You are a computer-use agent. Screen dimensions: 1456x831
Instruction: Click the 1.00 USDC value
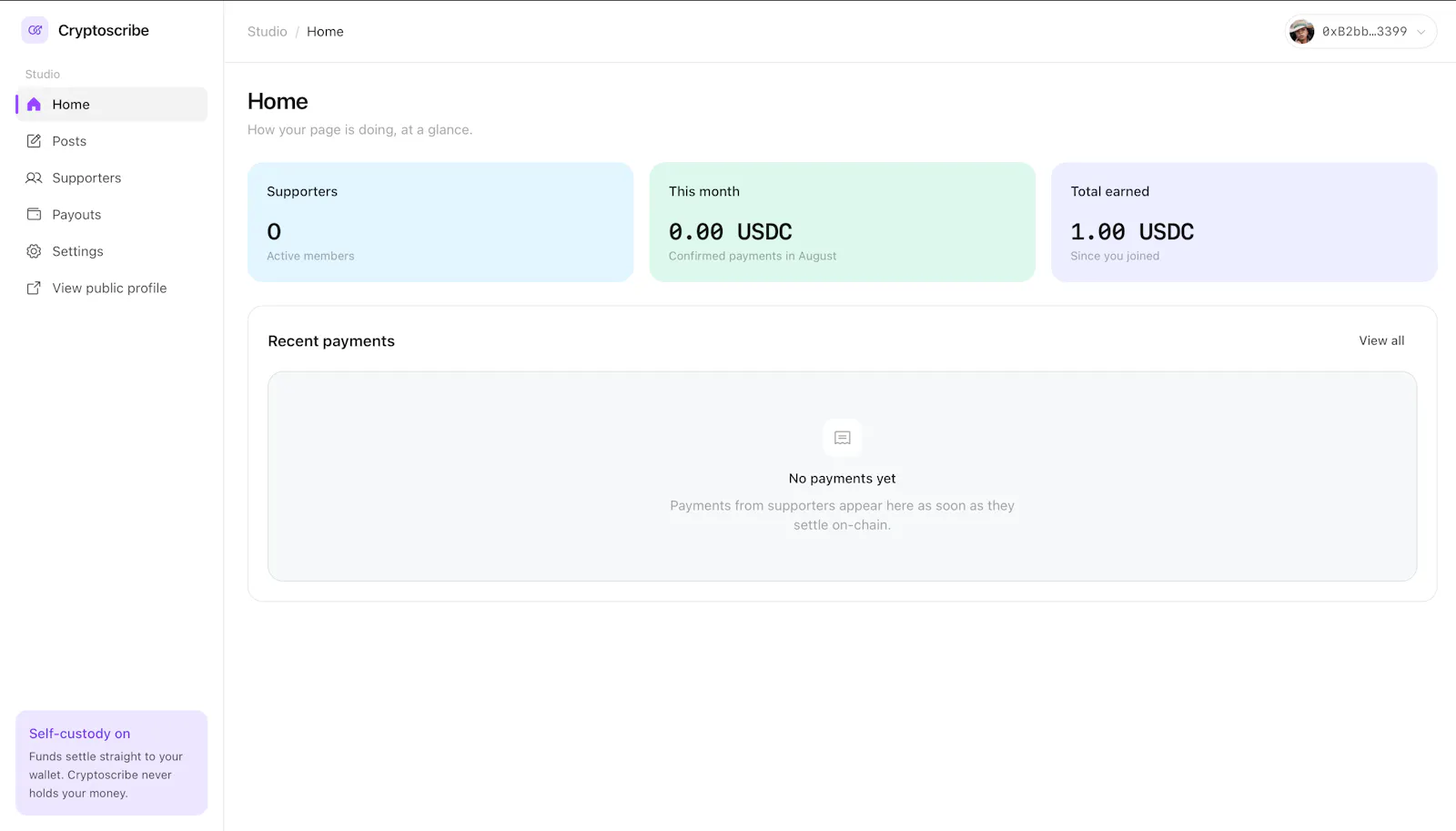1132,232
